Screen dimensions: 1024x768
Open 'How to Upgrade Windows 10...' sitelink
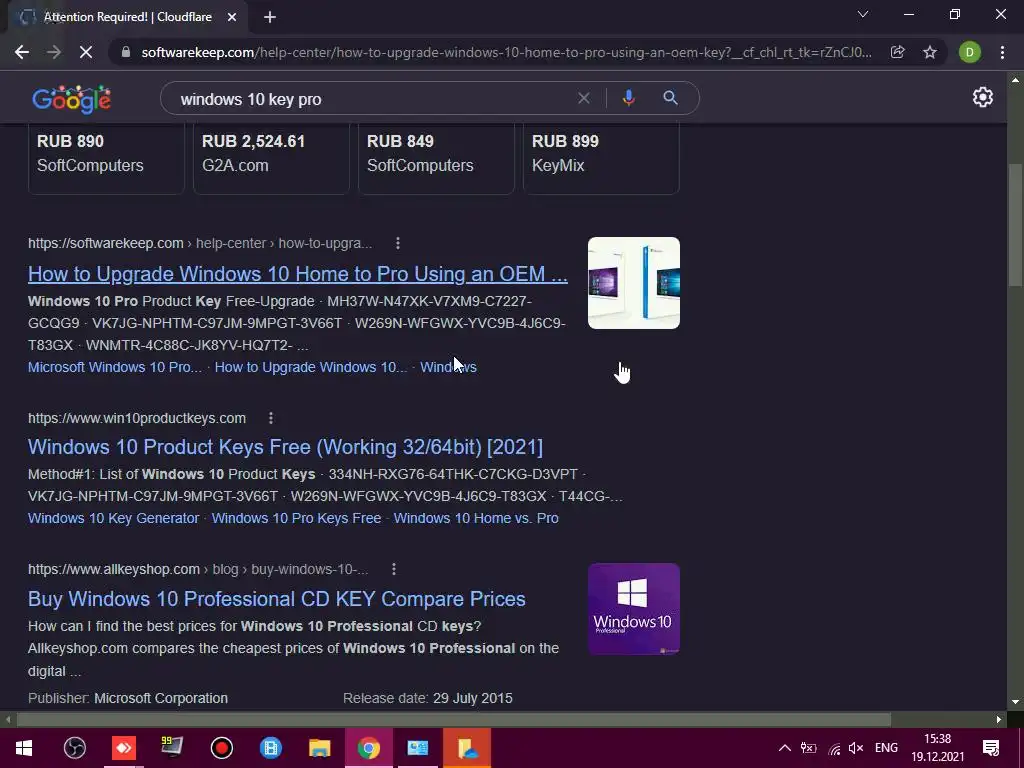[311, 367]
